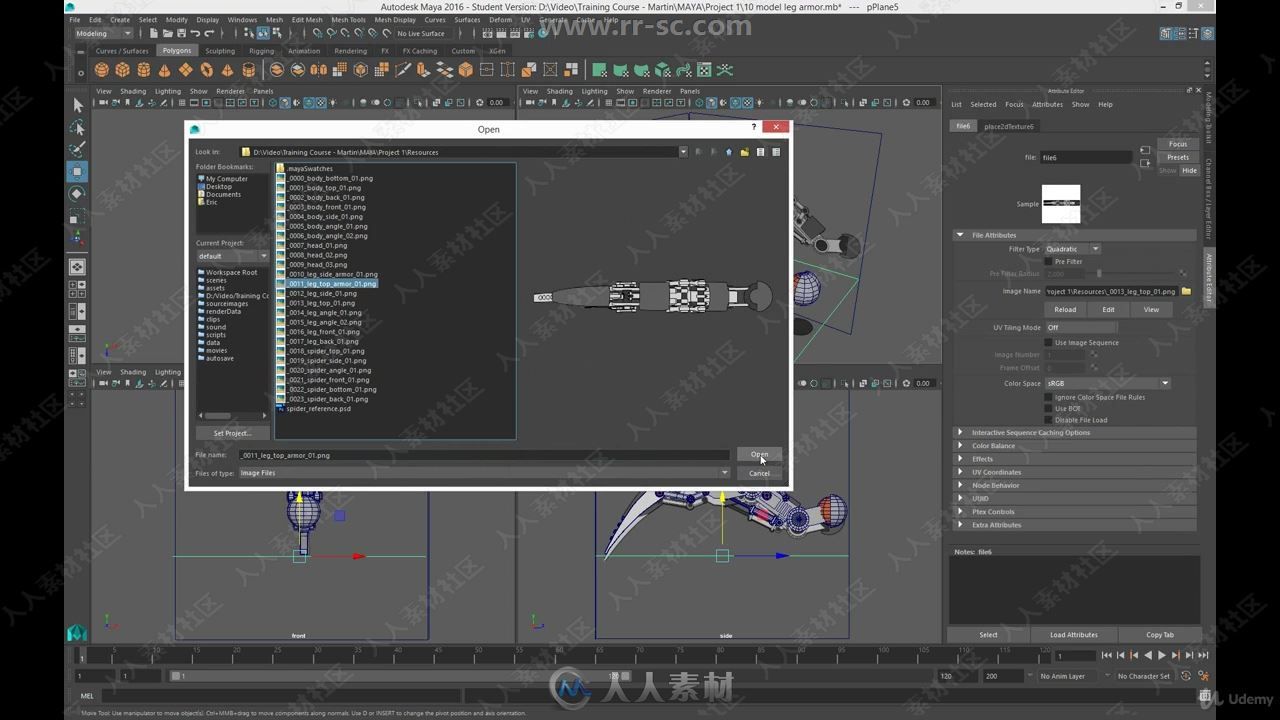Open the Modeling menu set dropdown

coord(103,33)
